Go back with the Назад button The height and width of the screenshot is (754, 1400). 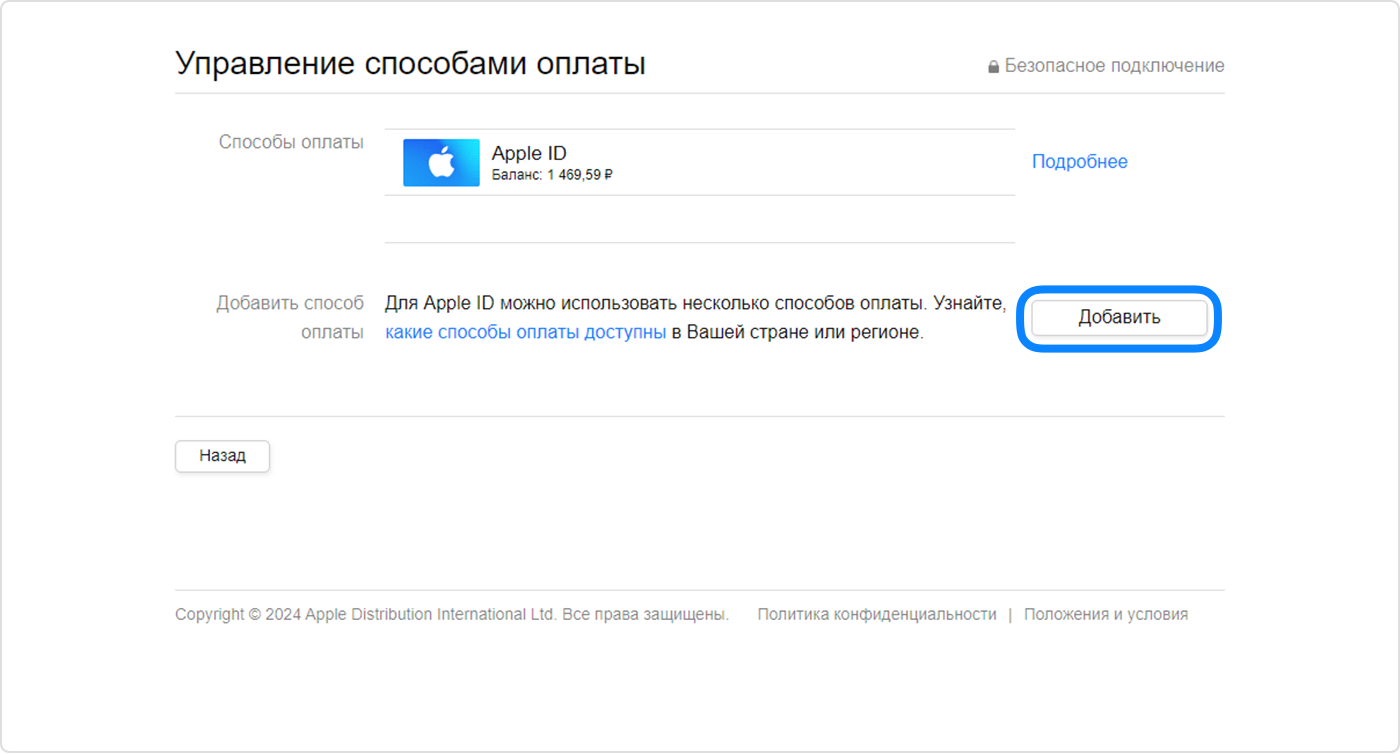click(222, 456)
